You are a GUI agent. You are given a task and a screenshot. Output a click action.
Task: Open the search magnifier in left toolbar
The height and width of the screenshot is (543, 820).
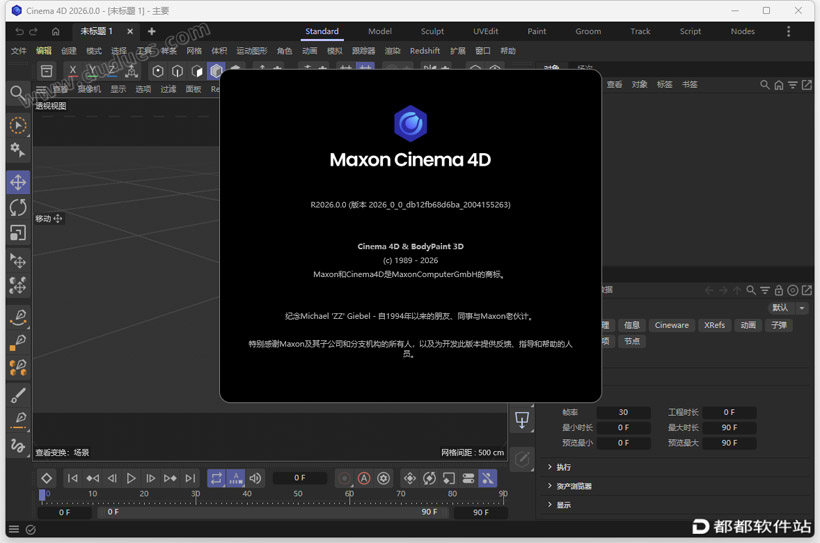(x=17, y=94)
